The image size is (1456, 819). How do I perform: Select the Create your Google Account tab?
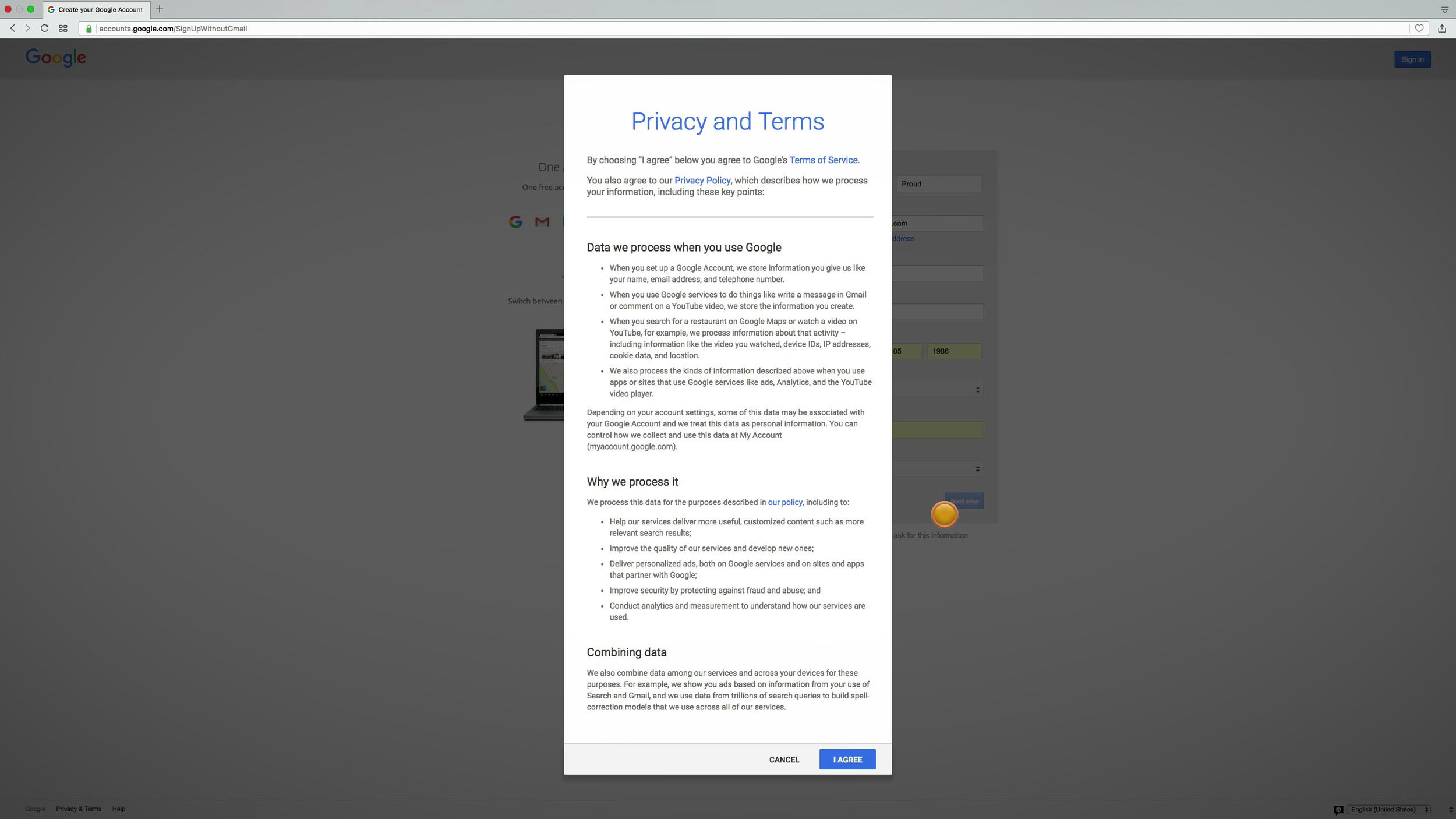point(96,9)
